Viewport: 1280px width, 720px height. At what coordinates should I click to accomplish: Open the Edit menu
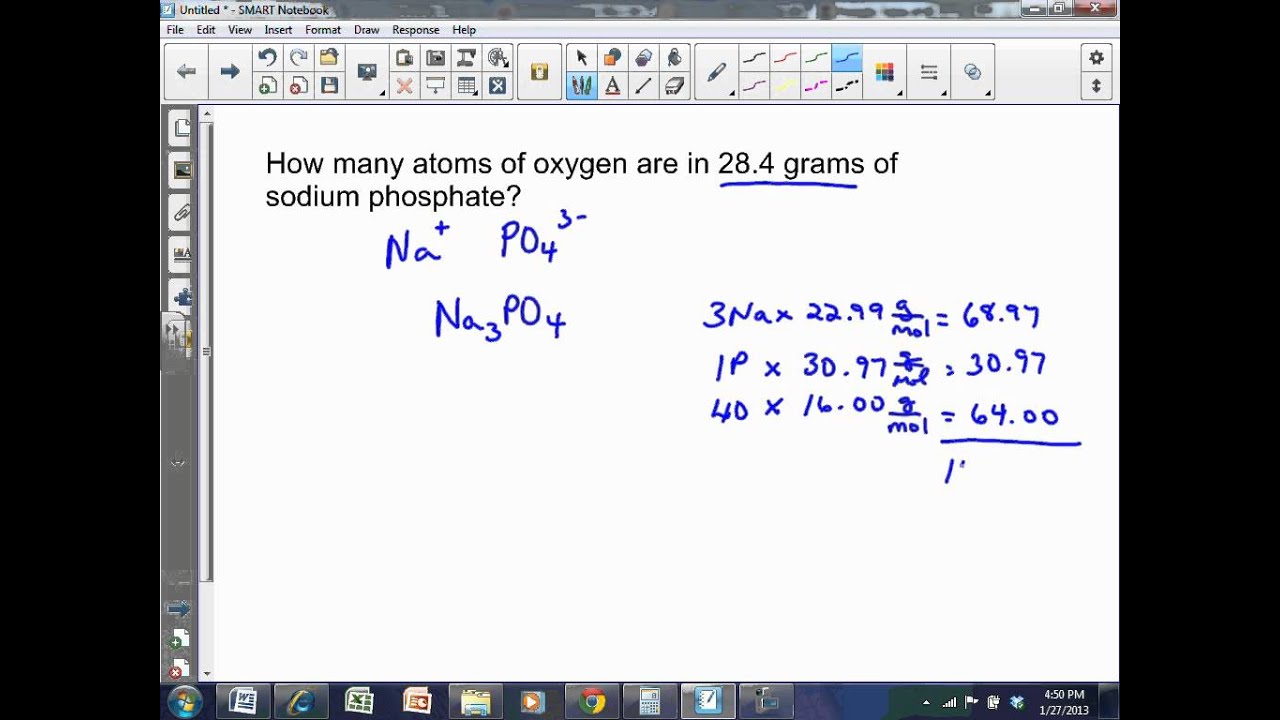[x=206, y=30]
